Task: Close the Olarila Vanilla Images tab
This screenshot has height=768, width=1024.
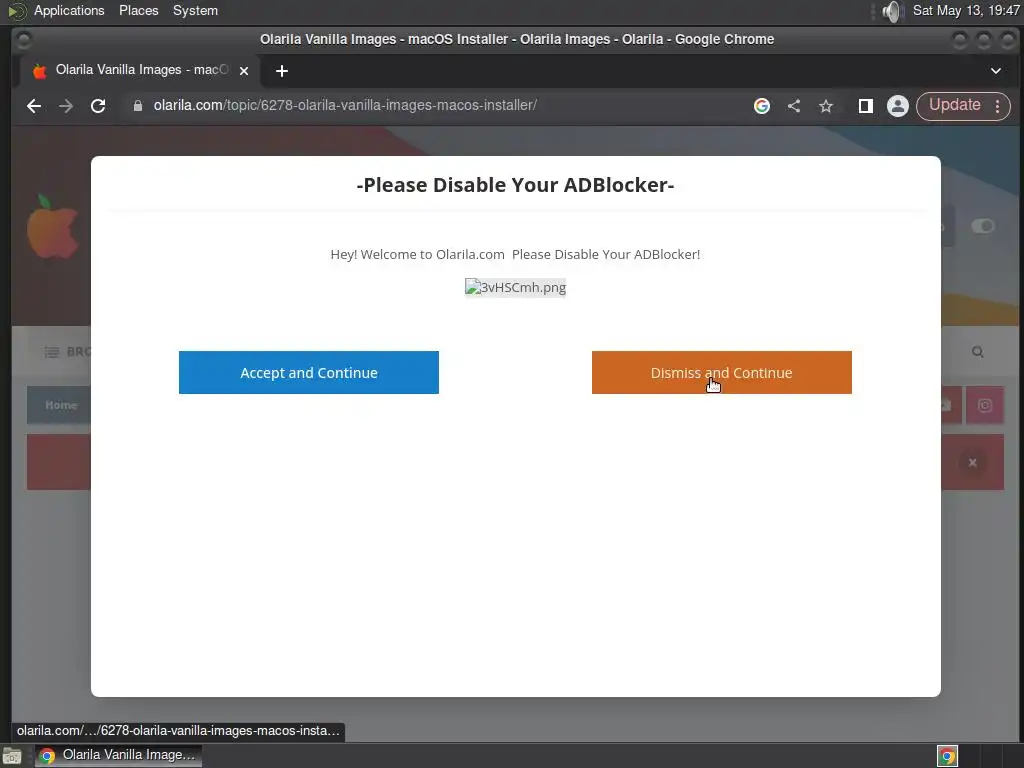Action: [x=244, y=71]
